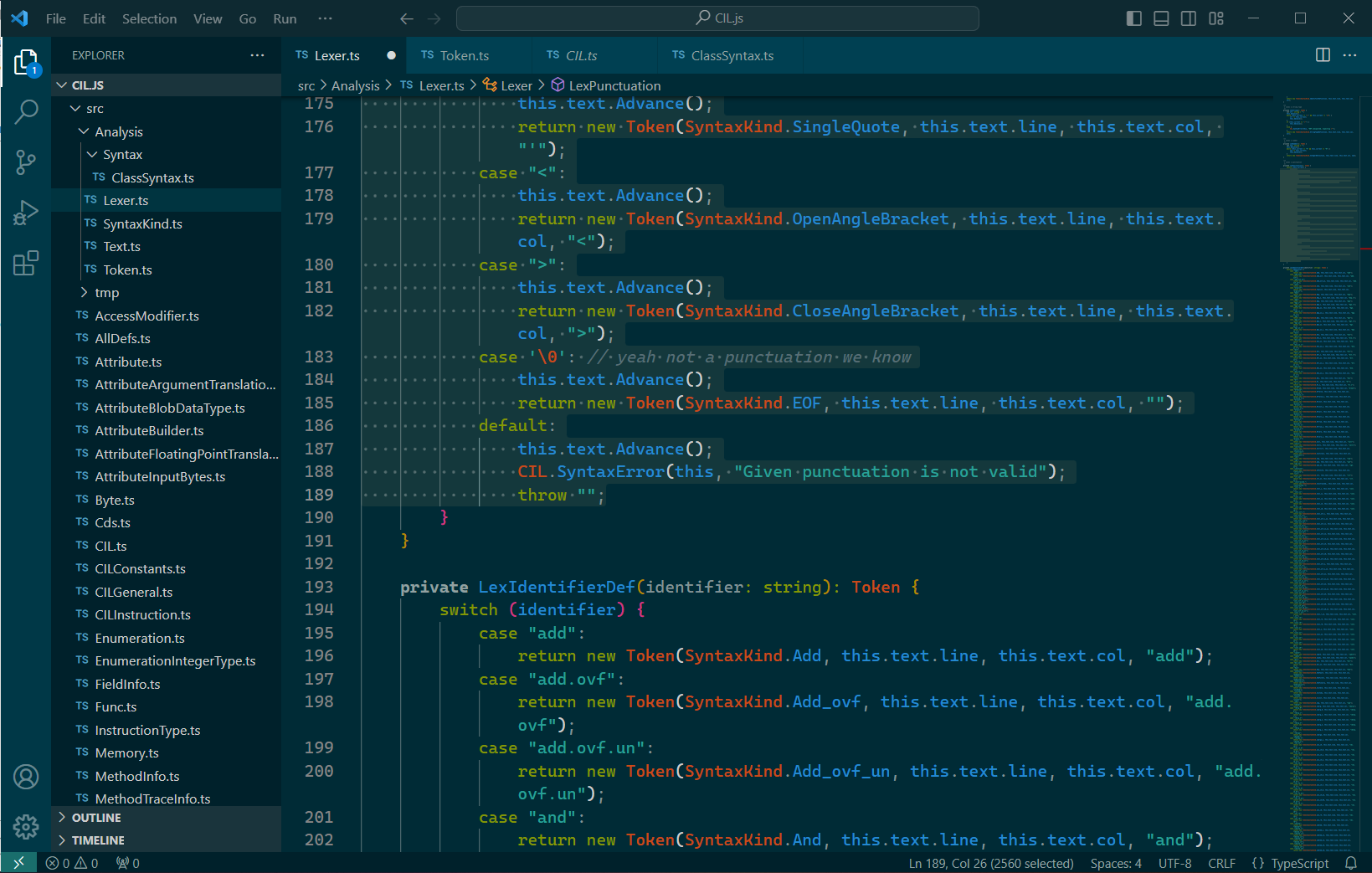Show more menu items via ellipsis
This screenshot has width=1372, height=873.
[x=326, y=18]
